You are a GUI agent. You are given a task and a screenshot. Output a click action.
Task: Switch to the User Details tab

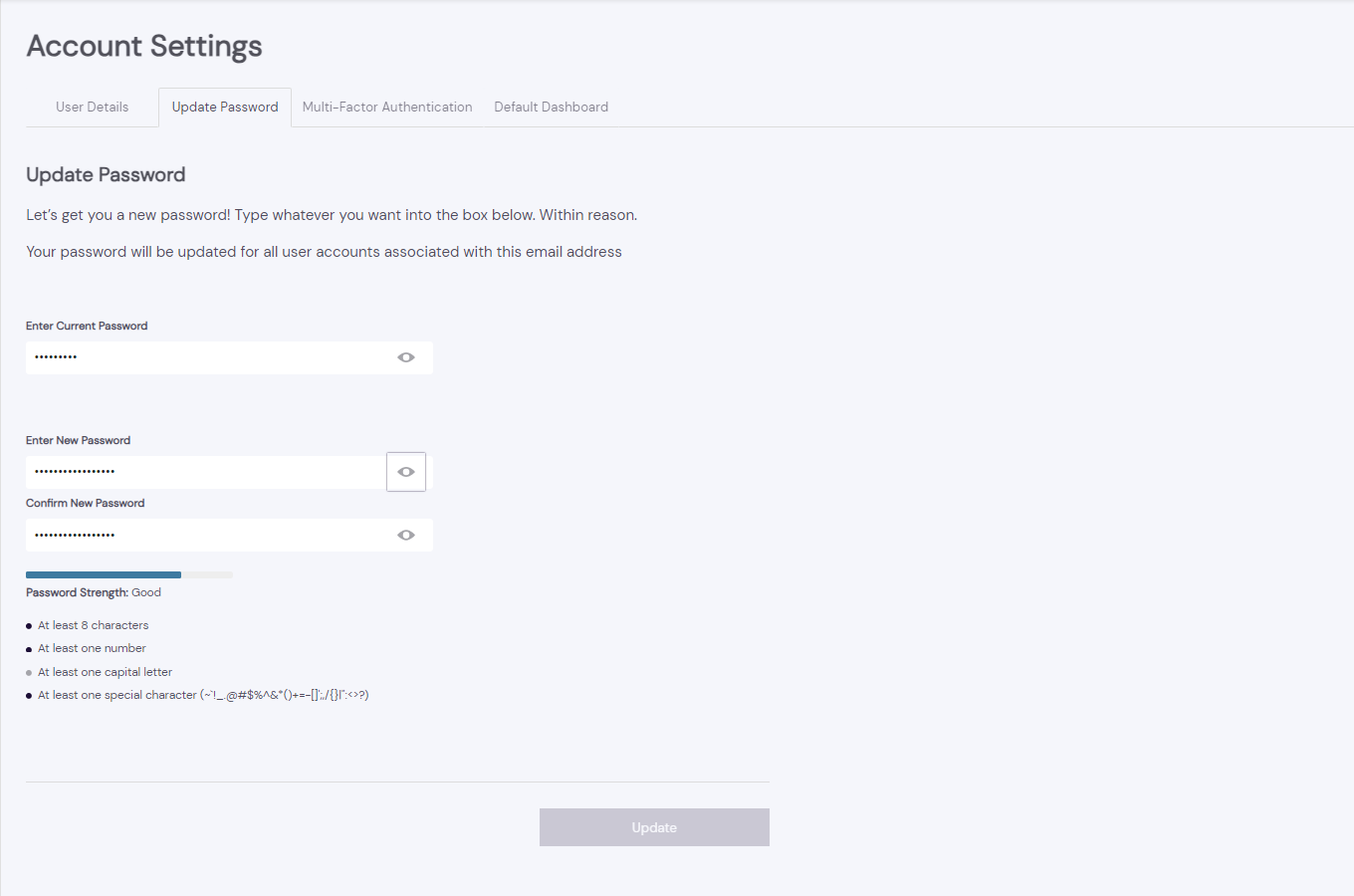coord(93,108)
